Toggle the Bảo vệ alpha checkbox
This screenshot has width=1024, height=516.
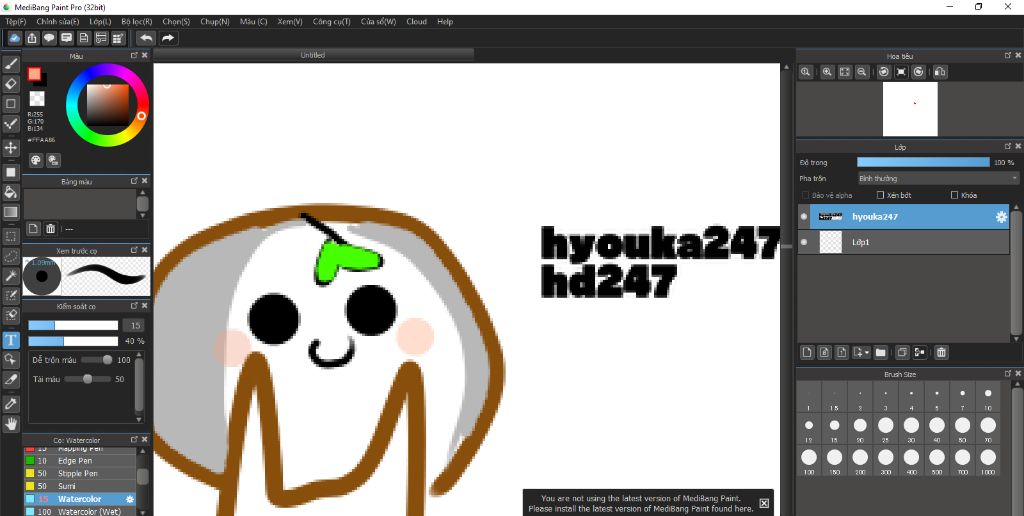805,195
